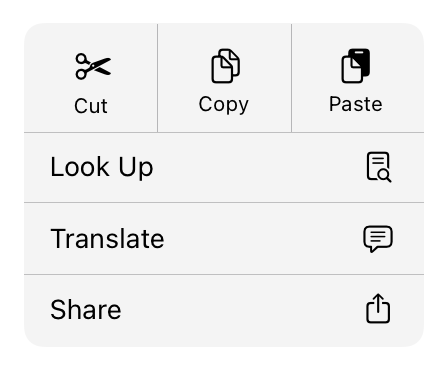Click the overlapping documents Copy icon

tap(226, 66)
